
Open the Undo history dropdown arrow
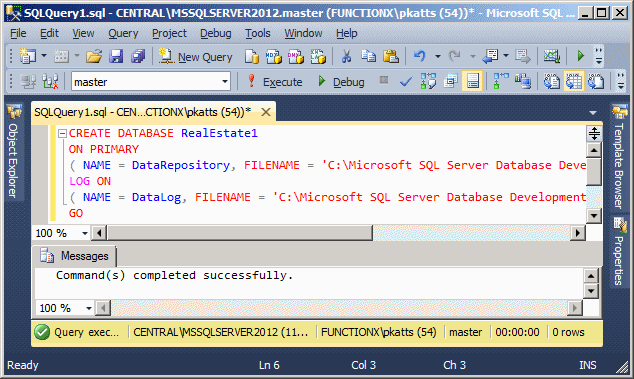[x=437, y=56]
